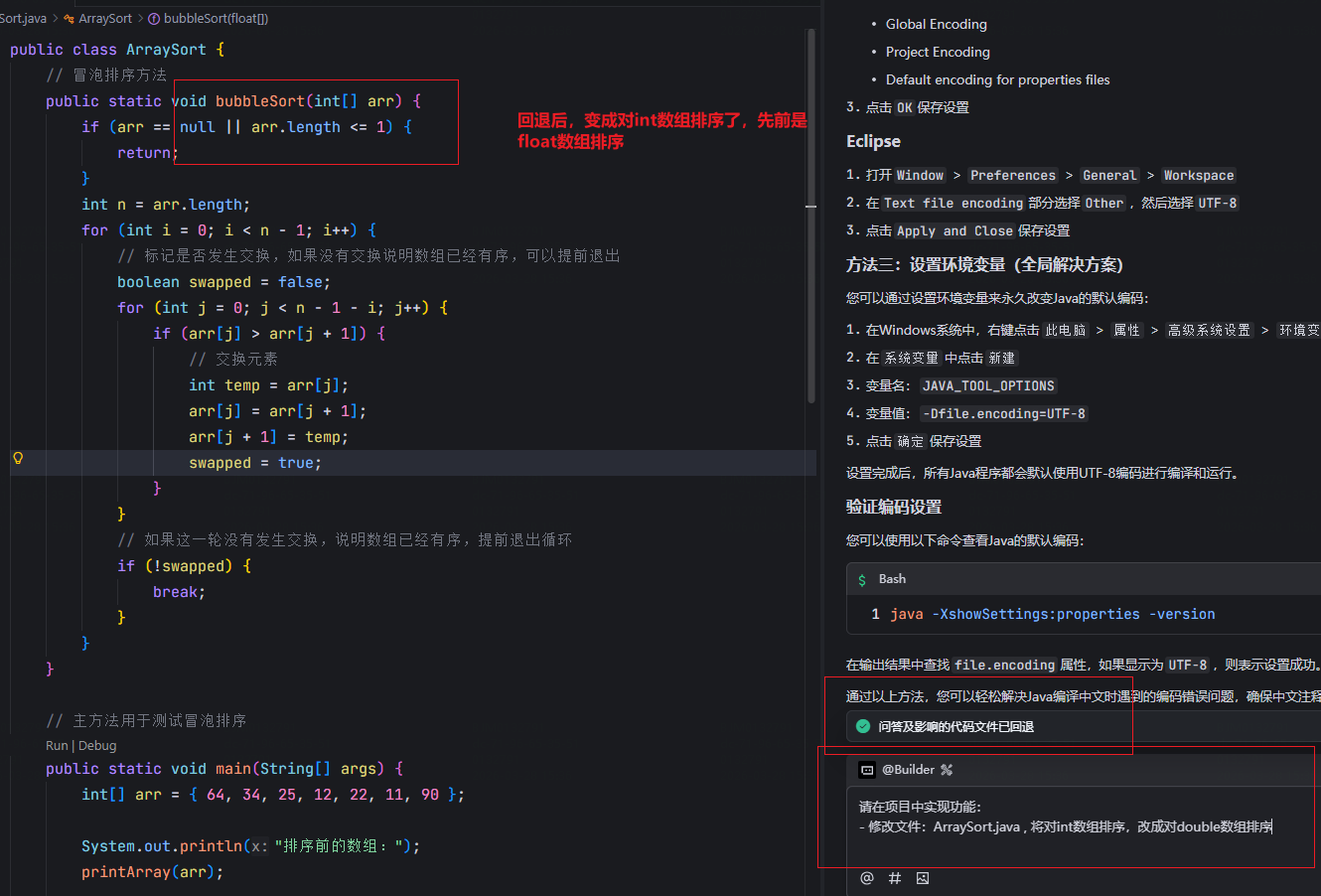The height and width of the screenshot is (896, 1321).
Task: Click the Bash code block dollar icon
Action: 862,579
